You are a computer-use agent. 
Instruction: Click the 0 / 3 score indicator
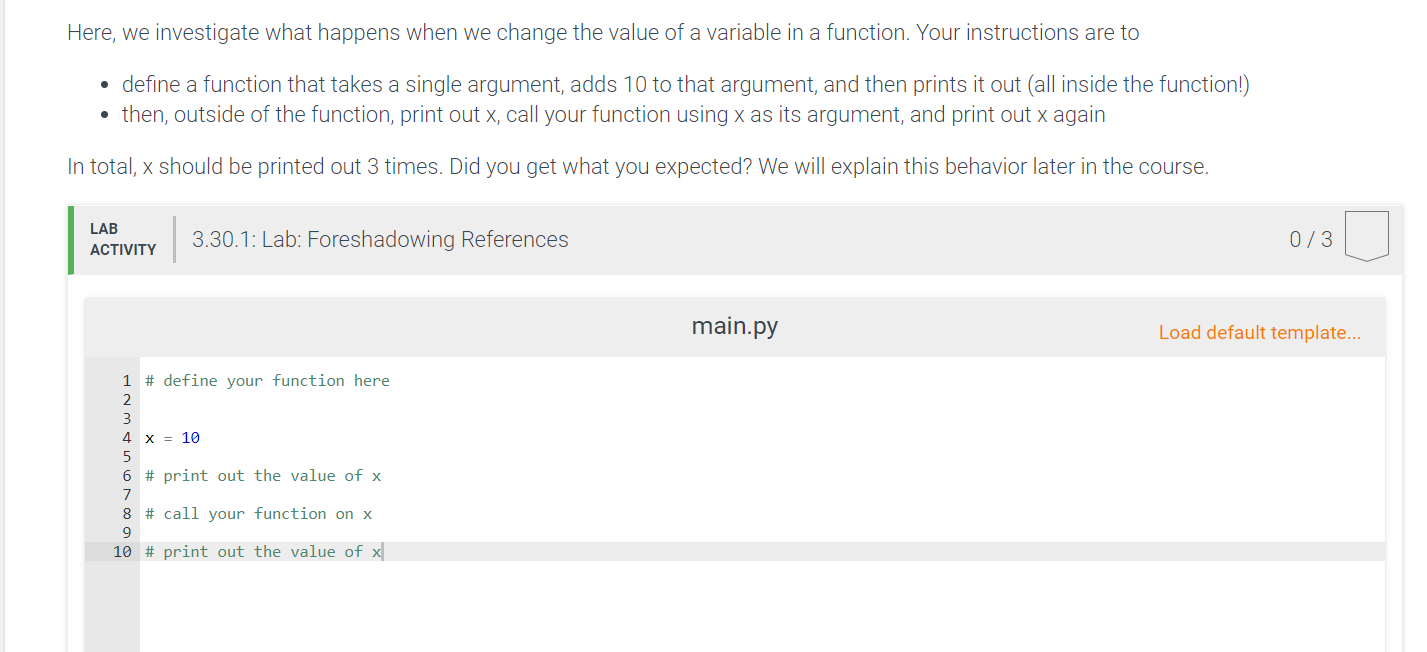pos(1310,239)
